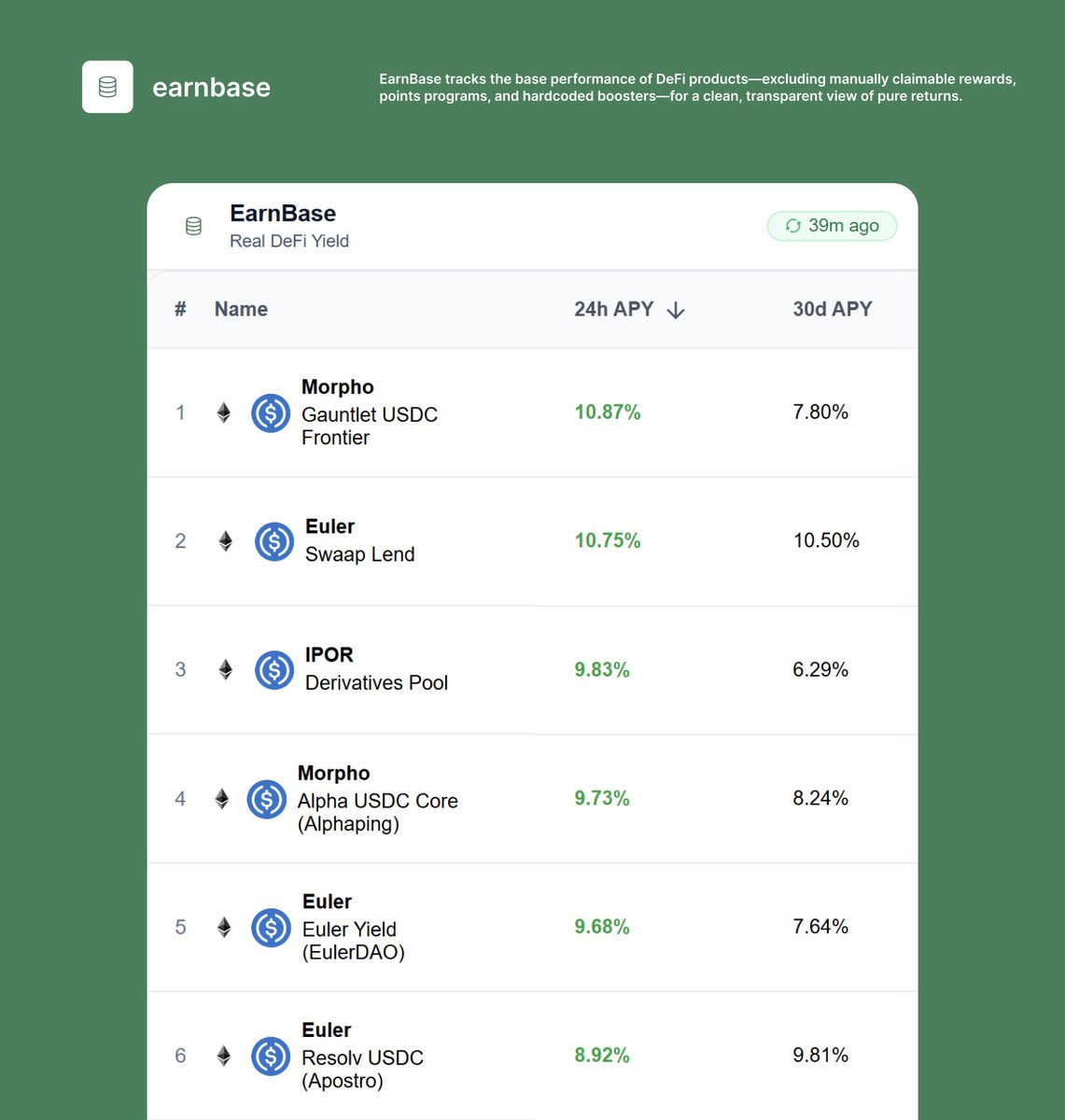Click USDC icon in Swaap Lend row
The width and height of the screenshot is (1065, 1120).
click(274, 541)
